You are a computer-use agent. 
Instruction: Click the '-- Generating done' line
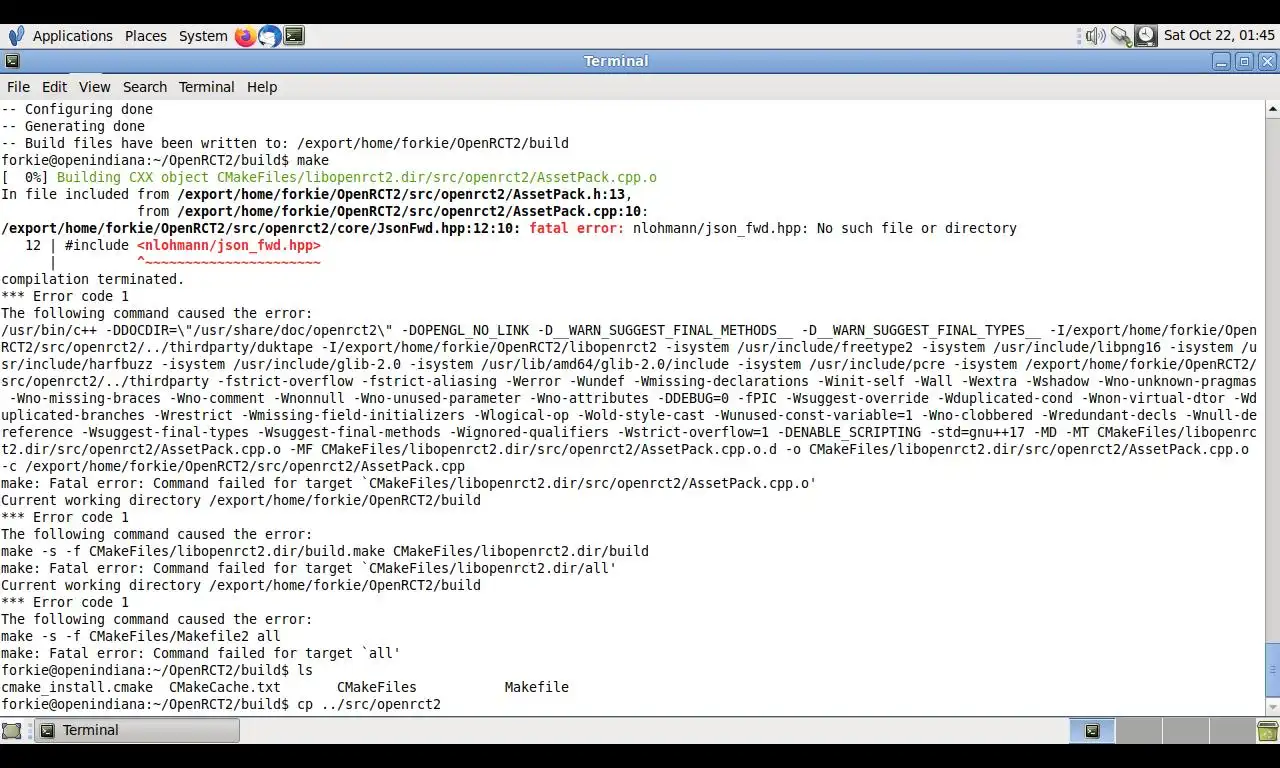tap(73, 126)
